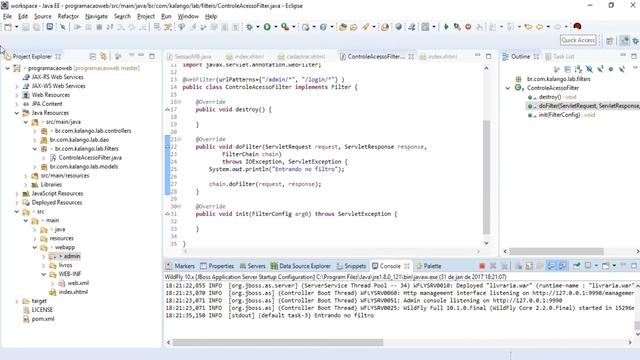Click the Clear Console icon
Image resolution: width=640 pixels, height=360 pixels.
pos(518,266)
